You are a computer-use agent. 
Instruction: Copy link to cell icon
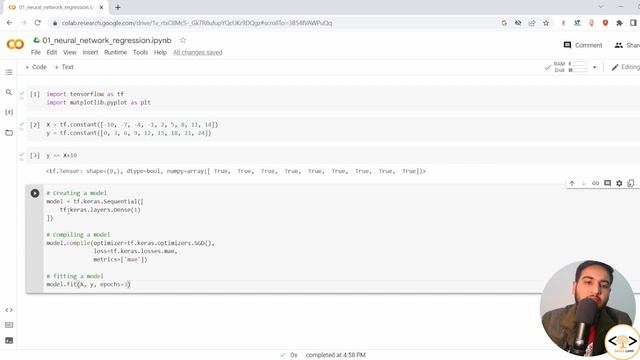click(596, 183)
